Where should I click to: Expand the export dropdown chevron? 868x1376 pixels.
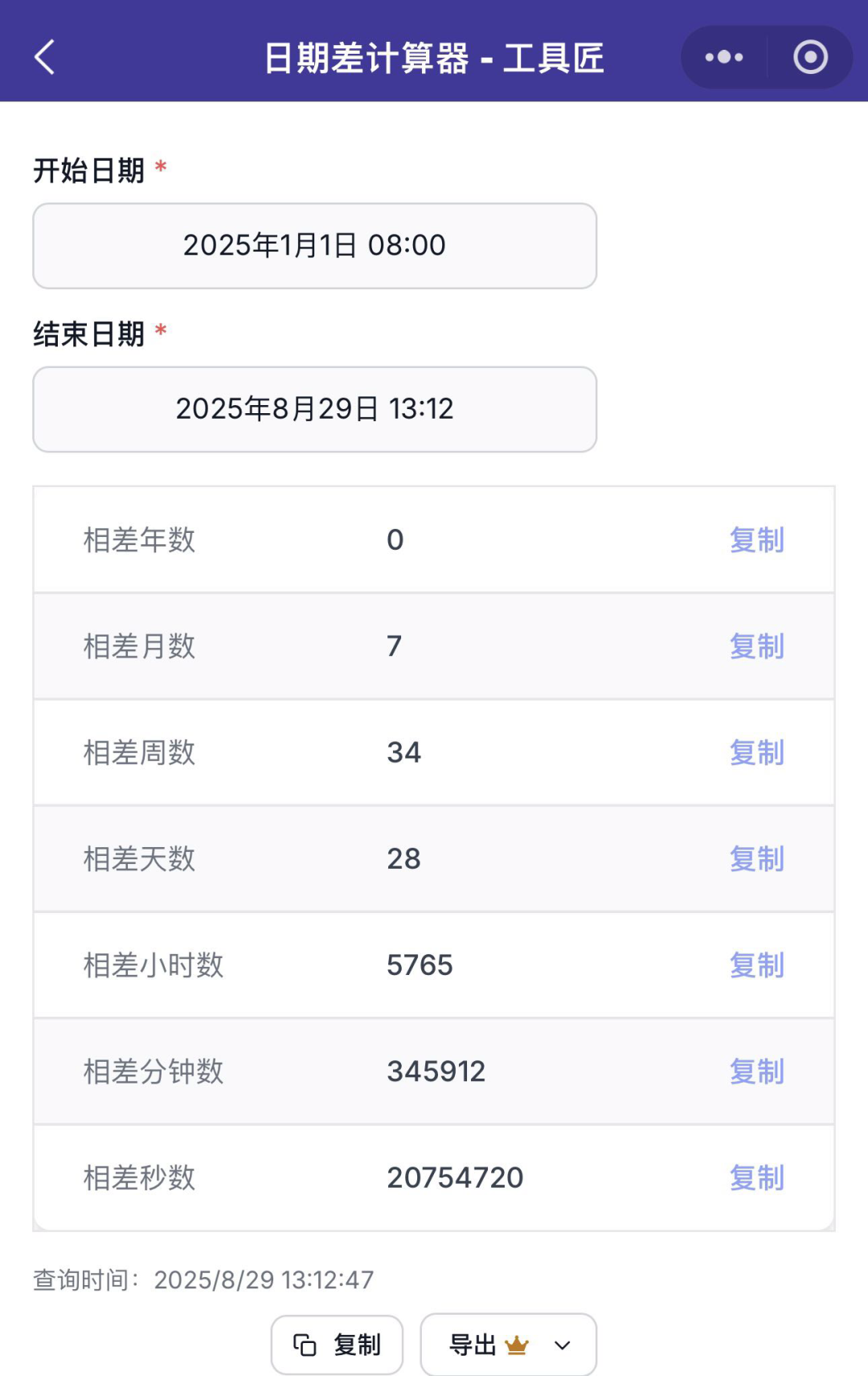[x=563, y=1345]
